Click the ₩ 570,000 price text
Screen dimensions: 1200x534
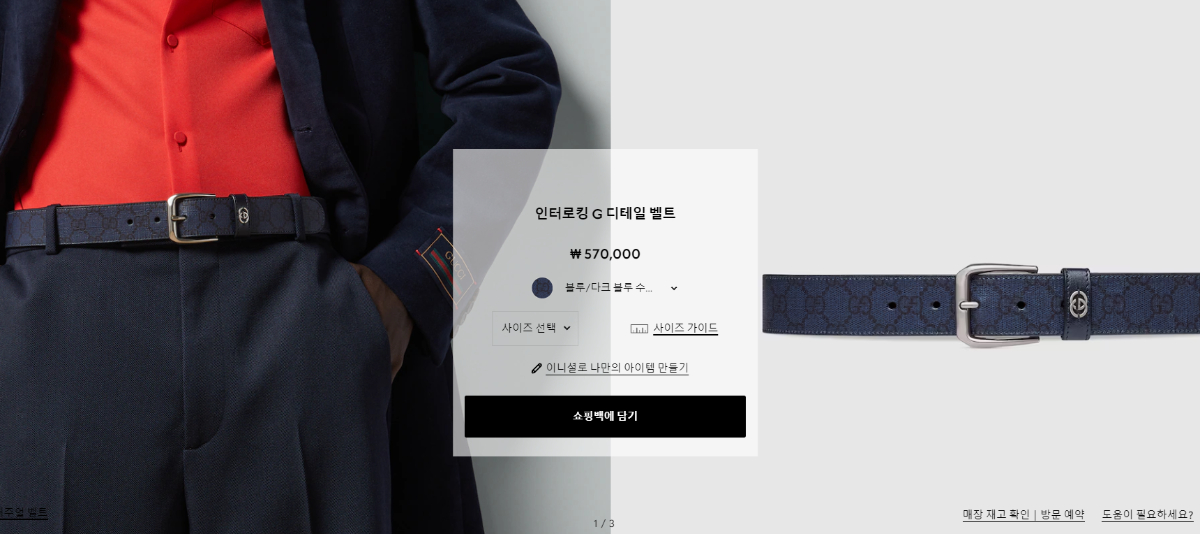point(605,254)
